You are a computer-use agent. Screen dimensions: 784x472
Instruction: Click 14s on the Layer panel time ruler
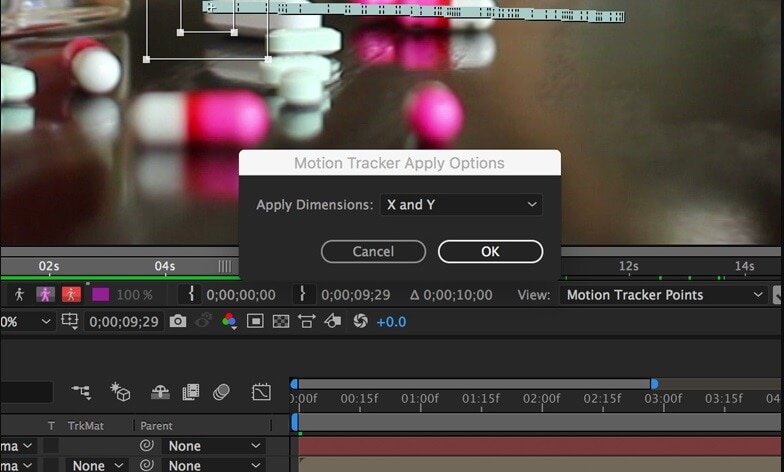744,266
